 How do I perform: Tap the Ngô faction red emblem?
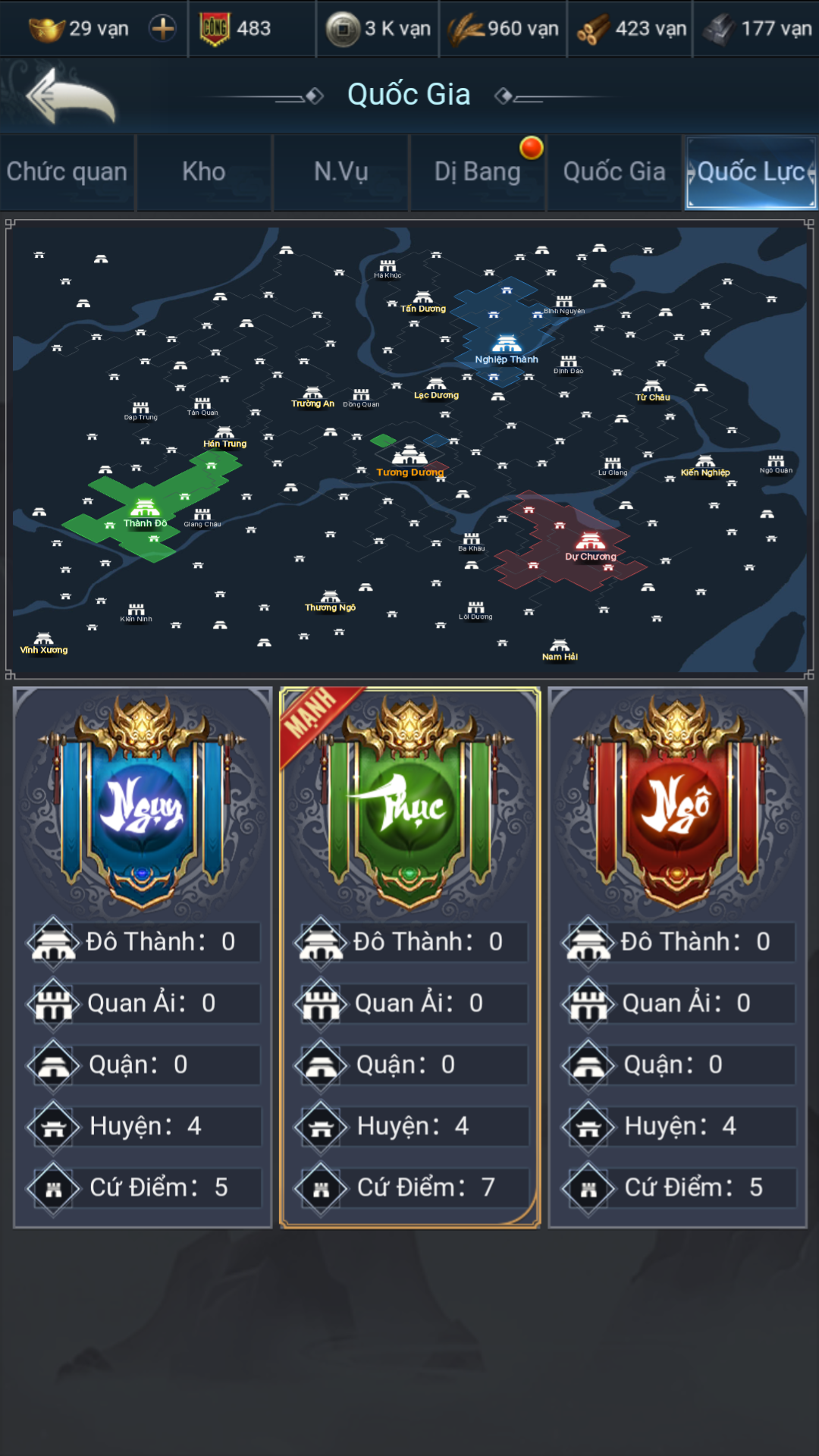(x=677, y=805)
